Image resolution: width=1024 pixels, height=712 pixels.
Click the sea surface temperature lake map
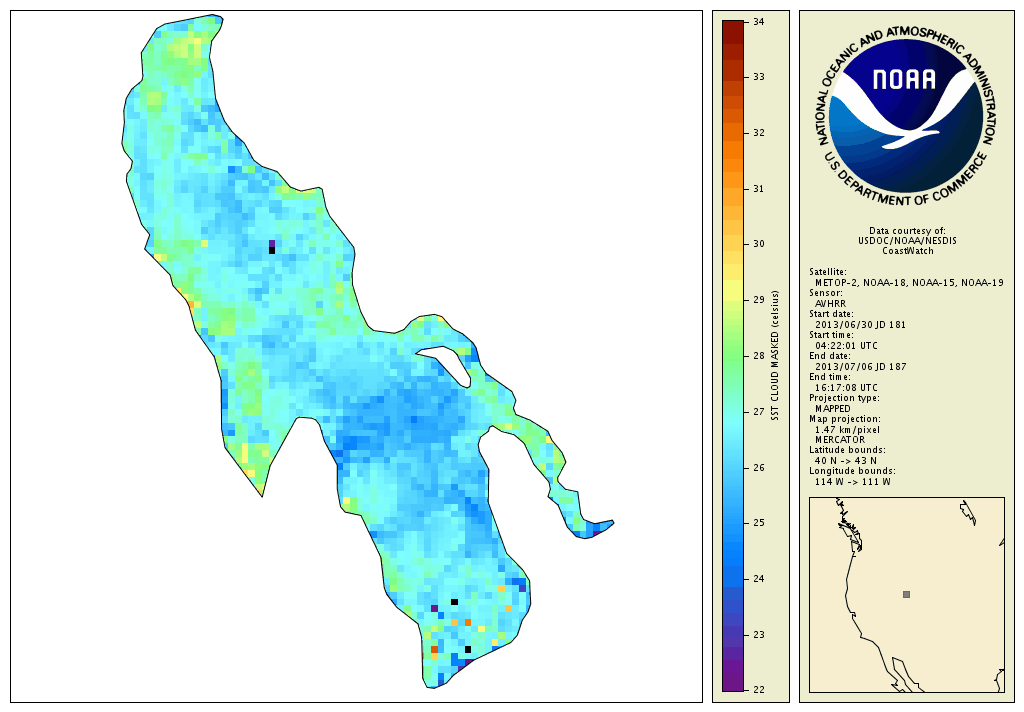pos(357,357)
